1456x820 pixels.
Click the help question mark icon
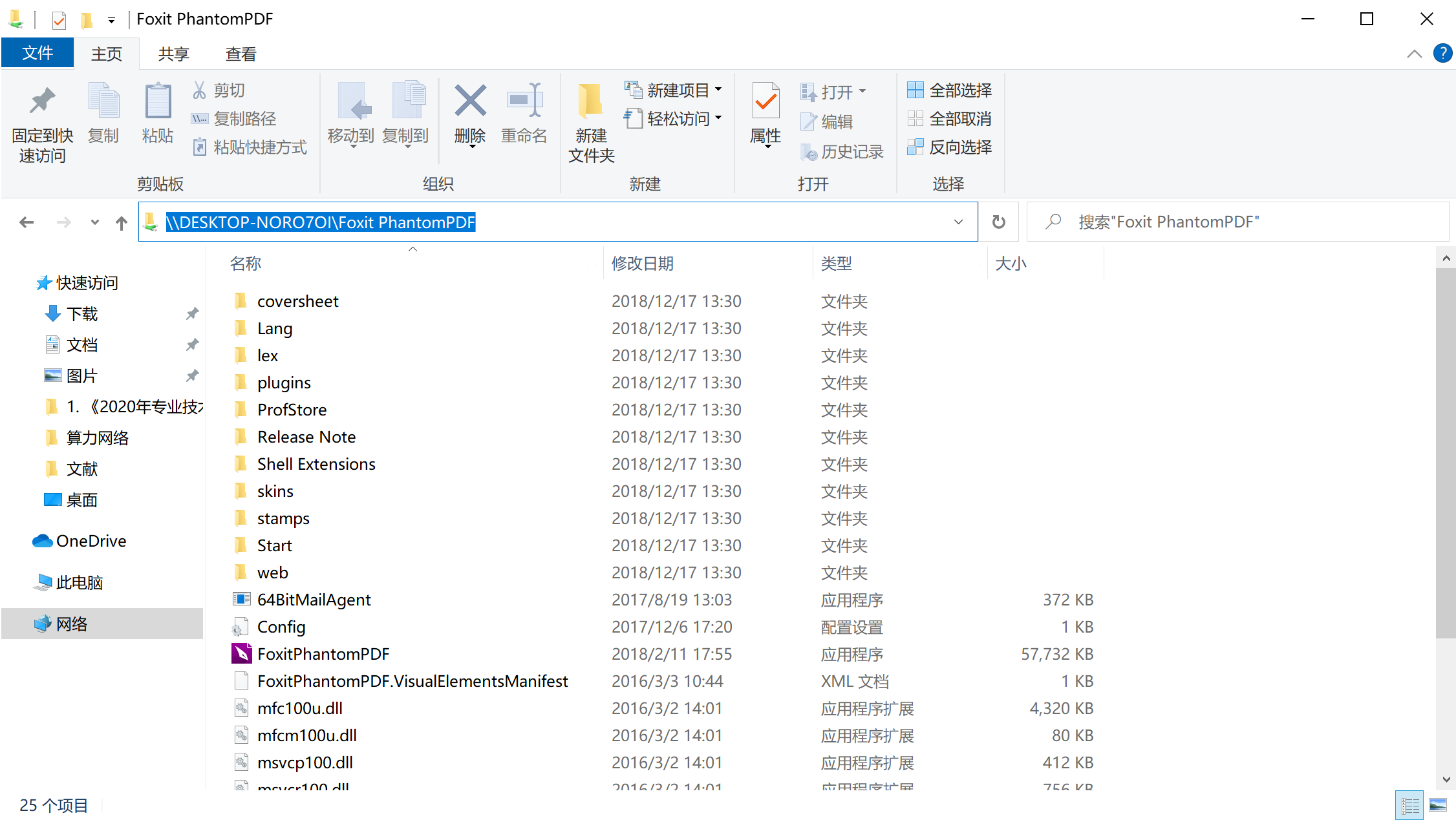(x=1442, y=53)
